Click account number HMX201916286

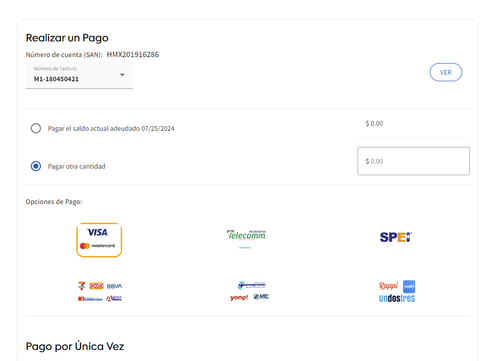pyautogui.click(x=133, y=55)
